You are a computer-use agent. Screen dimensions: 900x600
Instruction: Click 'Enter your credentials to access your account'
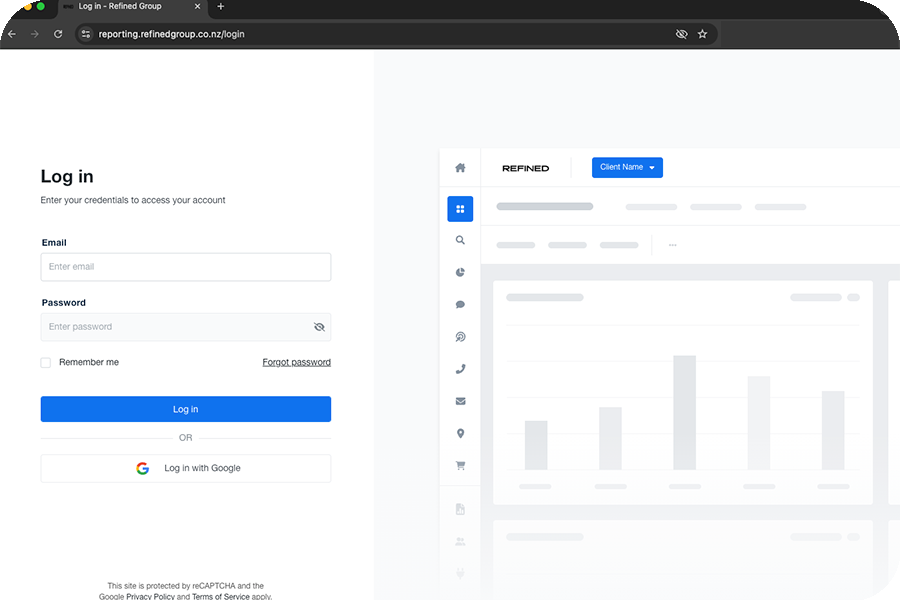tap(133, 200)
